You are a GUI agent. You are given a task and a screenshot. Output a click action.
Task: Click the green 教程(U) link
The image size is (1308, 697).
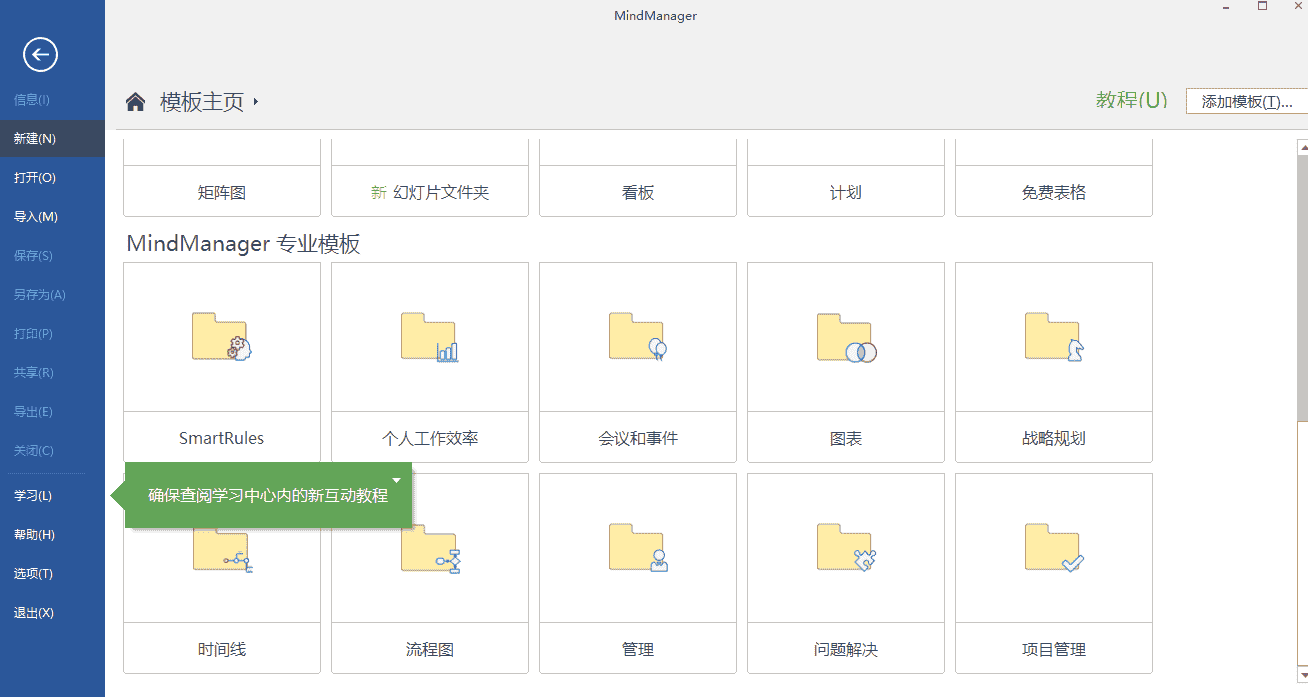tap(1131, 100)
